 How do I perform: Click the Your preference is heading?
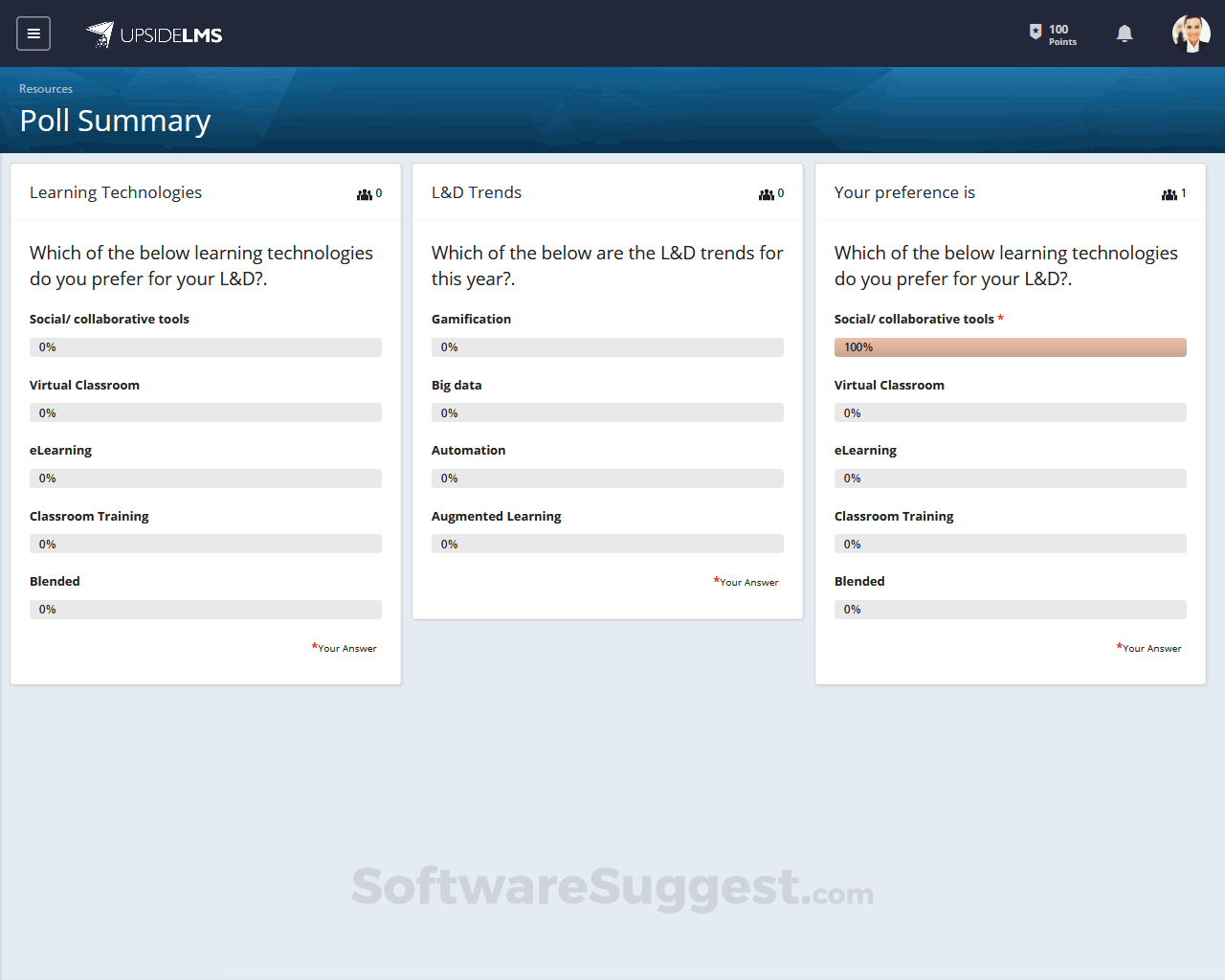tap(904, 192)
